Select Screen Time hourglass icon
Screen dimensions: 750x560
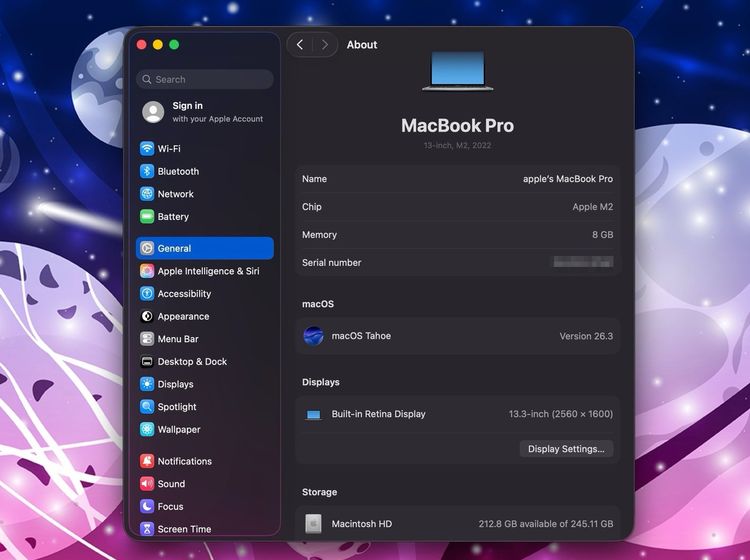147,529
